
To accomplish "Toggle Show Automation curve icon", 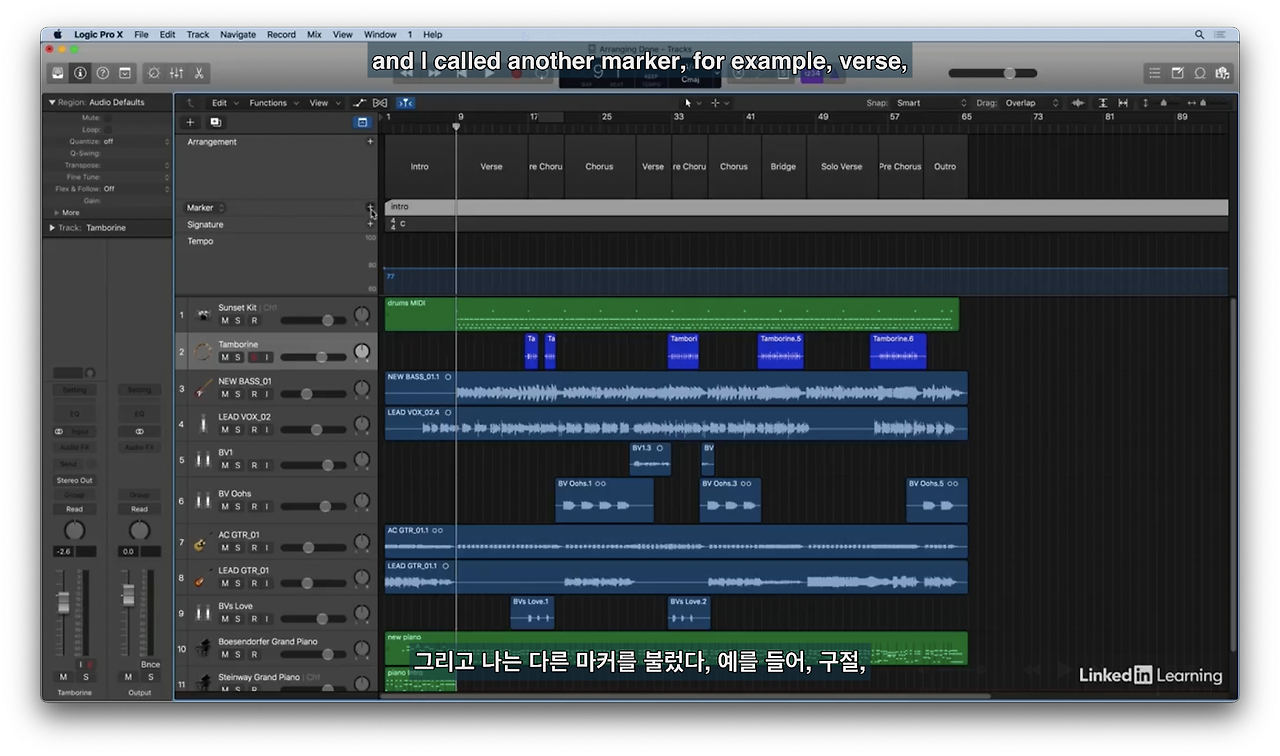I will point(359,103).
